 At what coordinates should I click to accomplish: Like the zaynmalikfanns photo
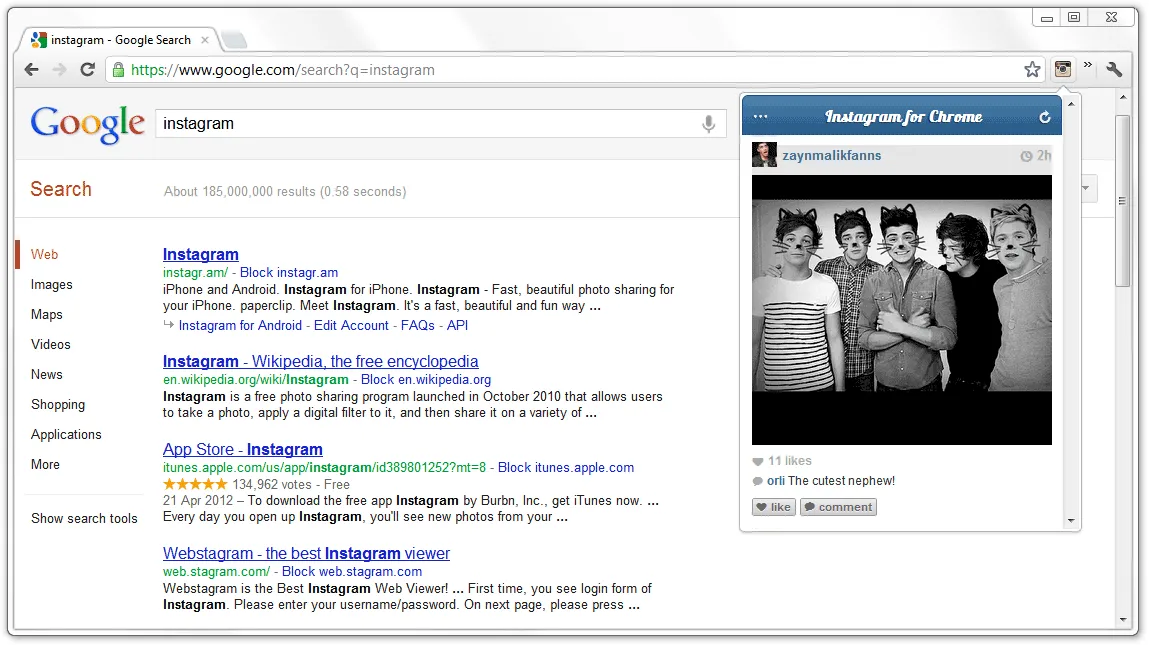click(773, 507)
